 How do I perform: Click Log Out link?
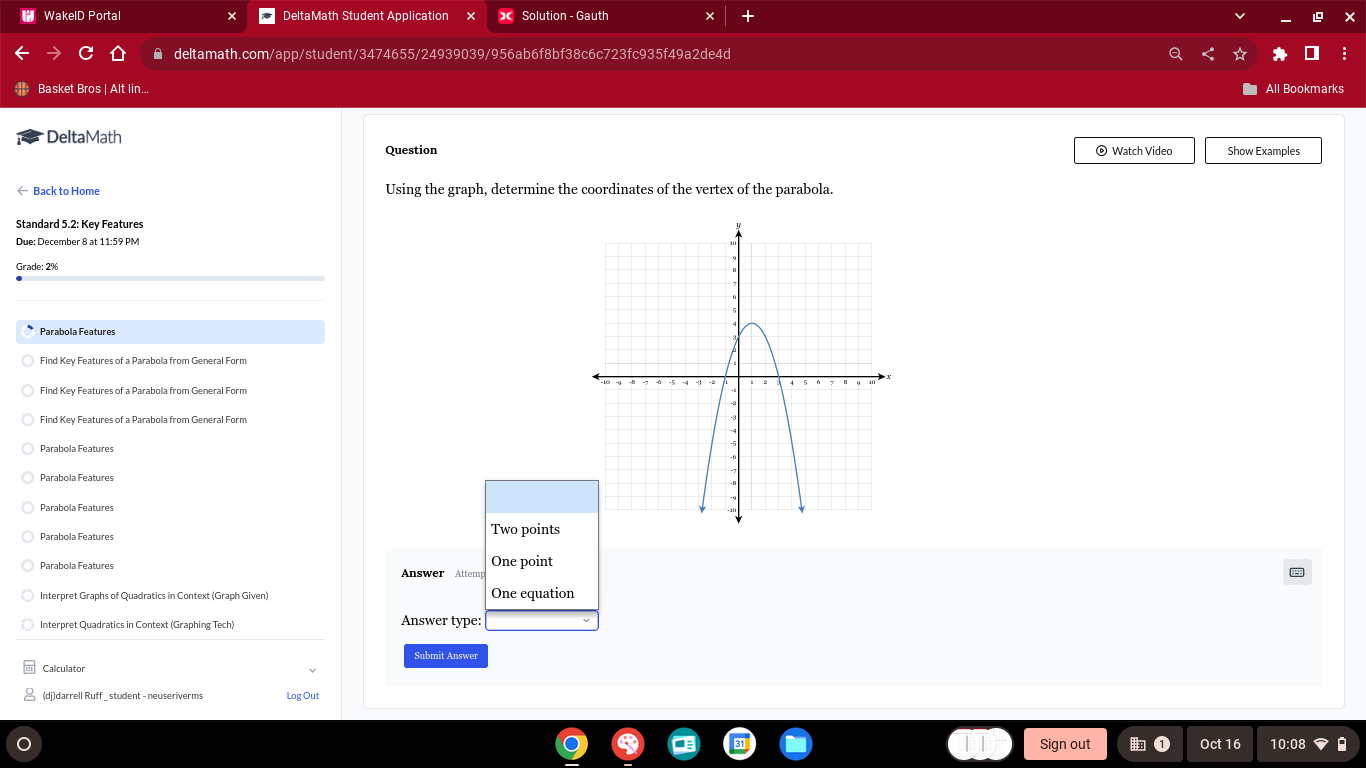pos(302,696)
